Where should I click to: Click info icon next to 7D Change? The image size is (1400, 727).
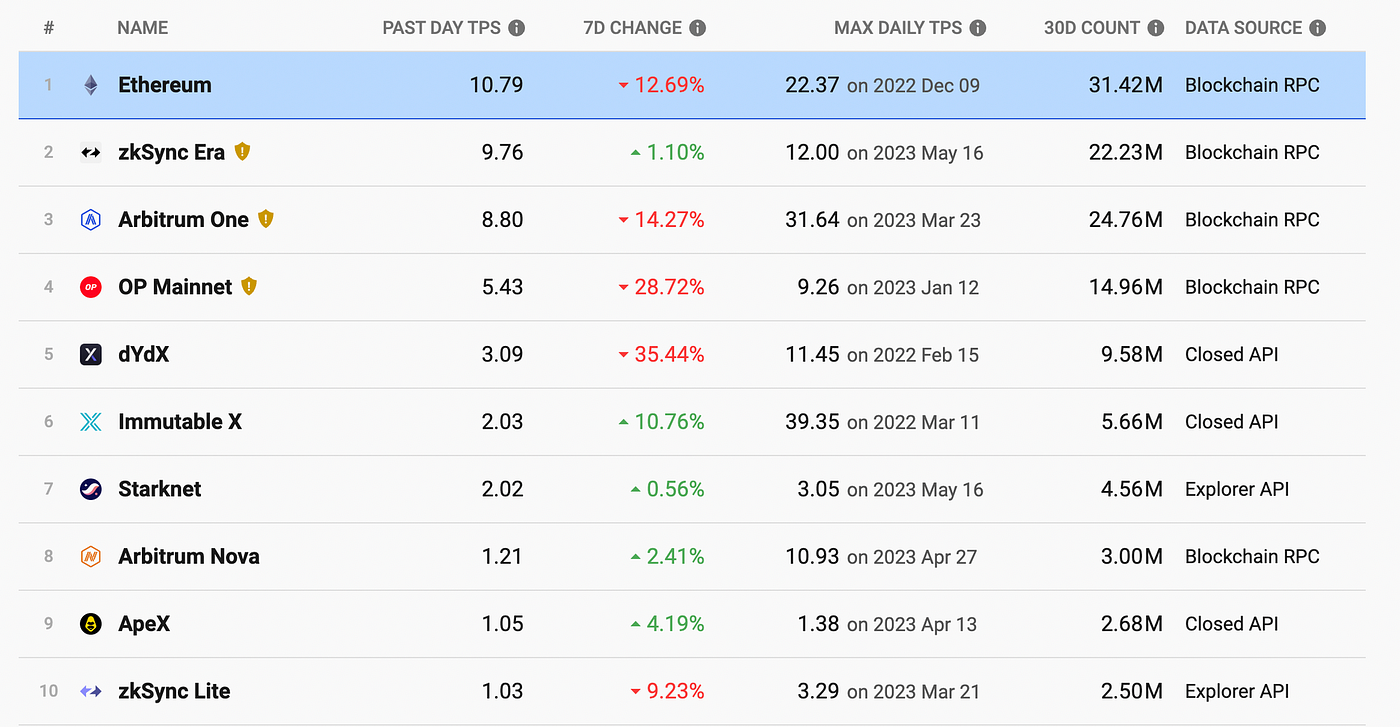[x=698, y=28]
